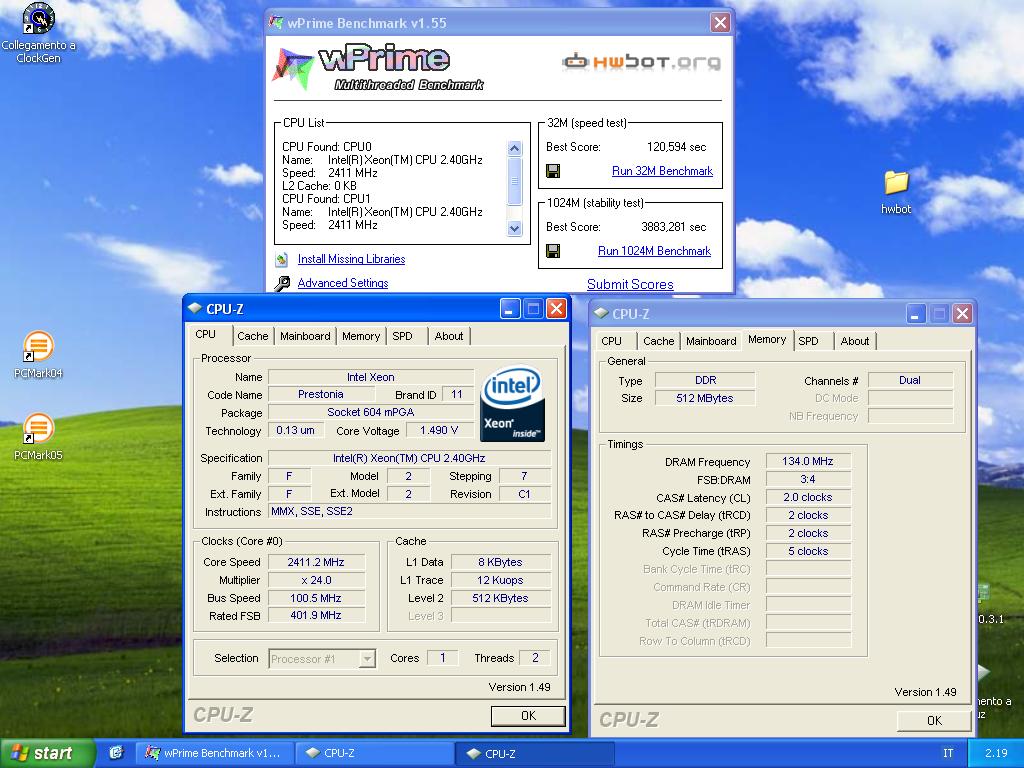This screenshot has width=1024, height=768.
Task: Minimize the left CPU-Z window
Action: (510, 309)
